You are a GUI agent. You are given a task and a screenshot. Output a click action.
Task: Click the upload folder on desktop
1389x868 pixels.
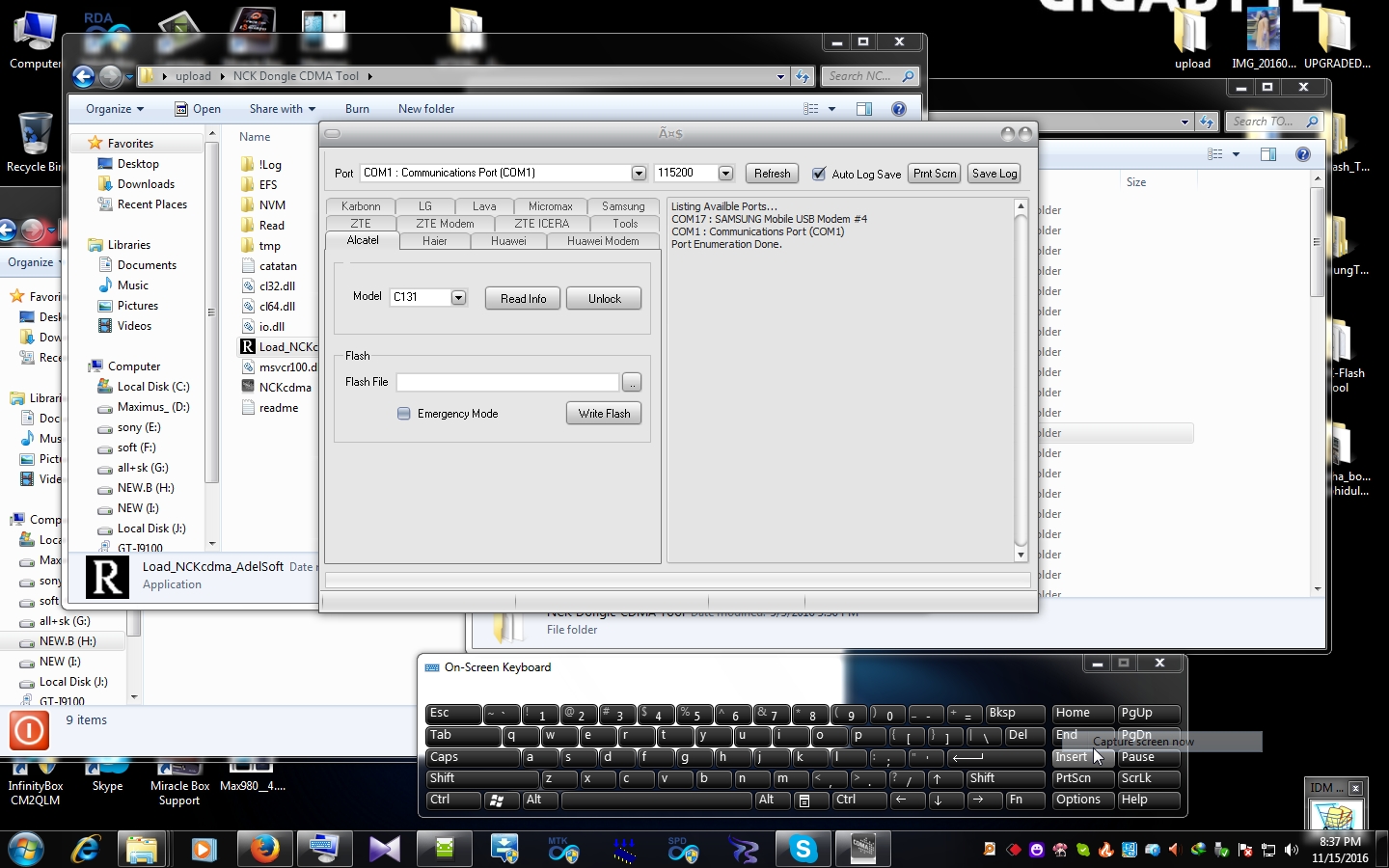[1191, 39]
